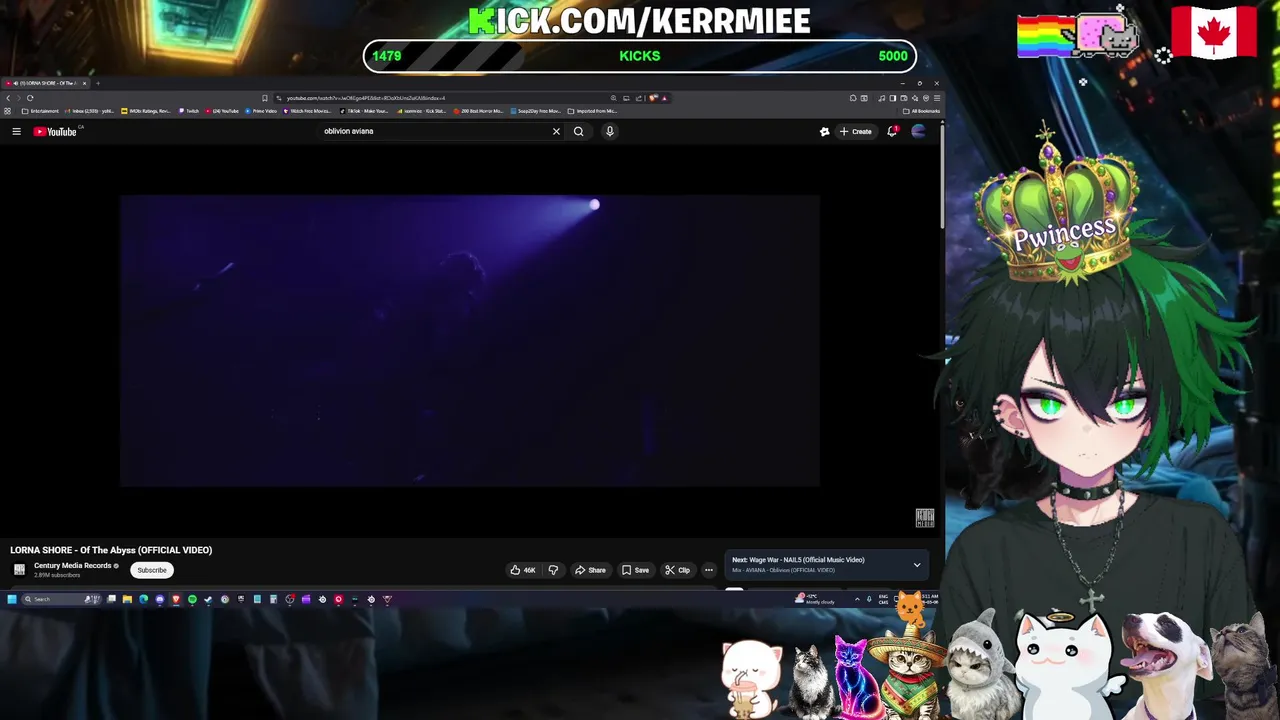The width and height of the screenshot is (1280, 720).
Task: Bookmark this page from the address bar
Action: point(264,98)
